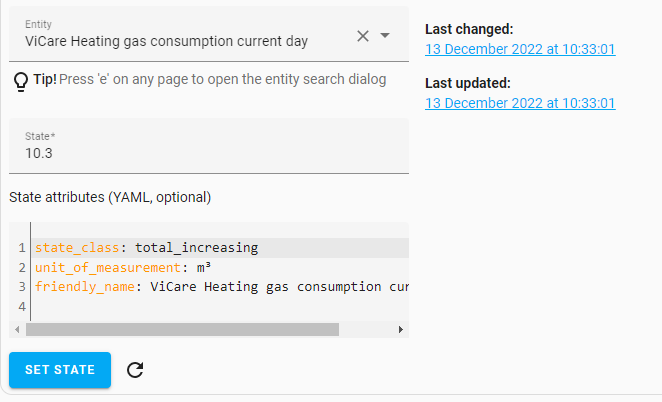The image size is (662, 402).
Task: Click the total_increasing value in YAML
Action: [196, 248]
